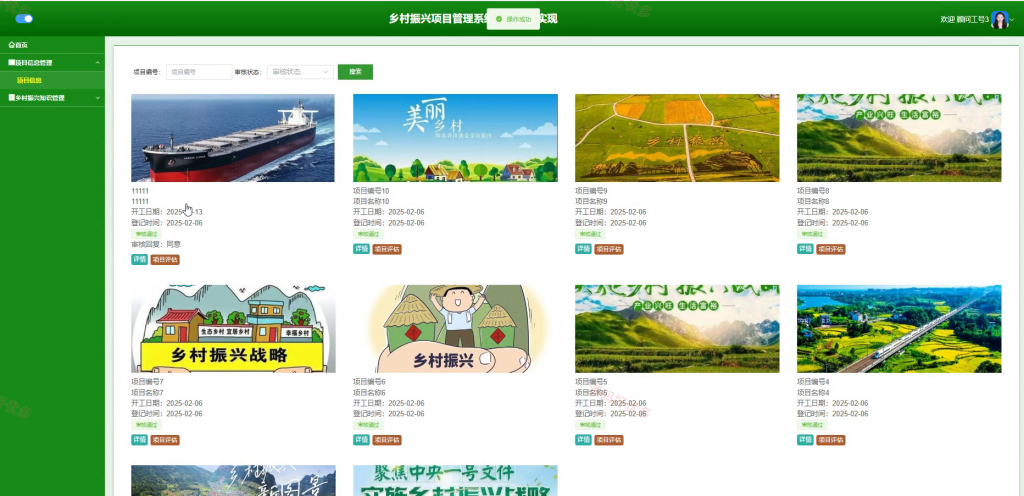Collapse the 项目信息管理 menu chevron
This screenshot has height=496, width=1024.
point(97,63)
